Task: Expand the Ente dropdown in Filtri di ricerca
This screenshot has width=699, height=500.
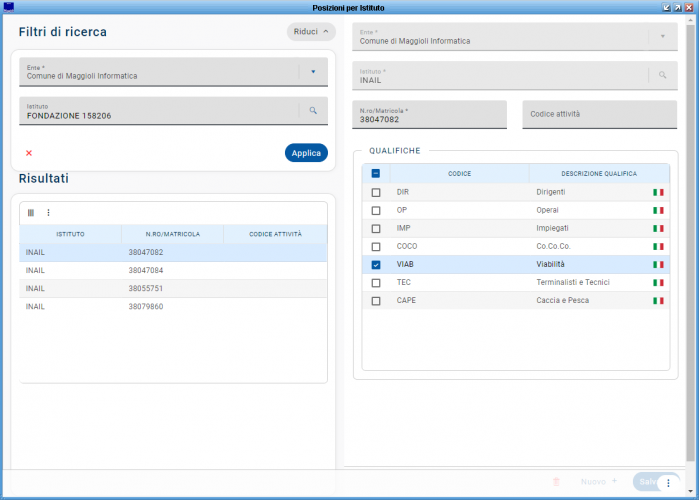Action: 312,72
